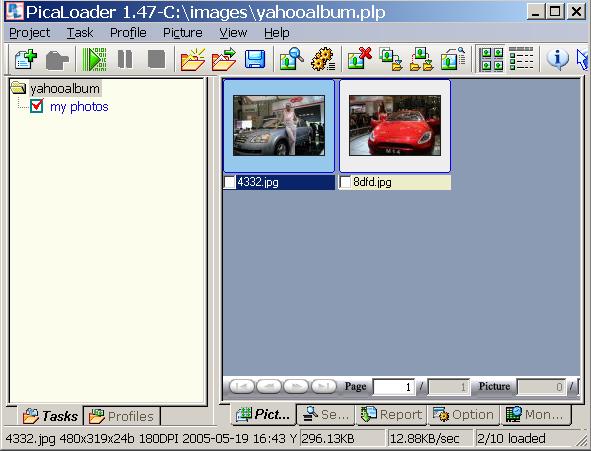Switch to the Profiles tab
The image size is (591, 451).
pos(121,416)
